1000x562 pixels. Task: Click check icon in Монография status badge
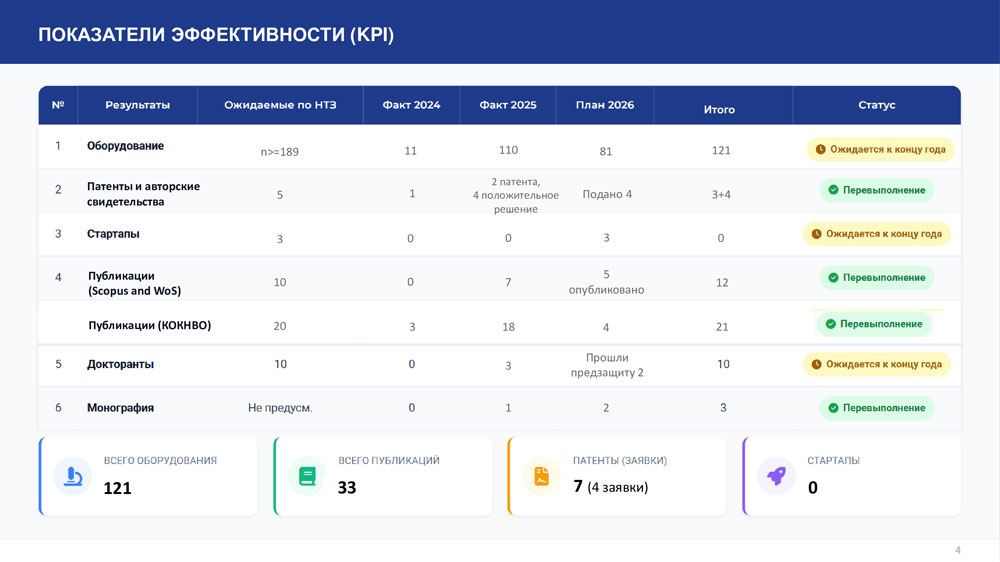(833, 408)
